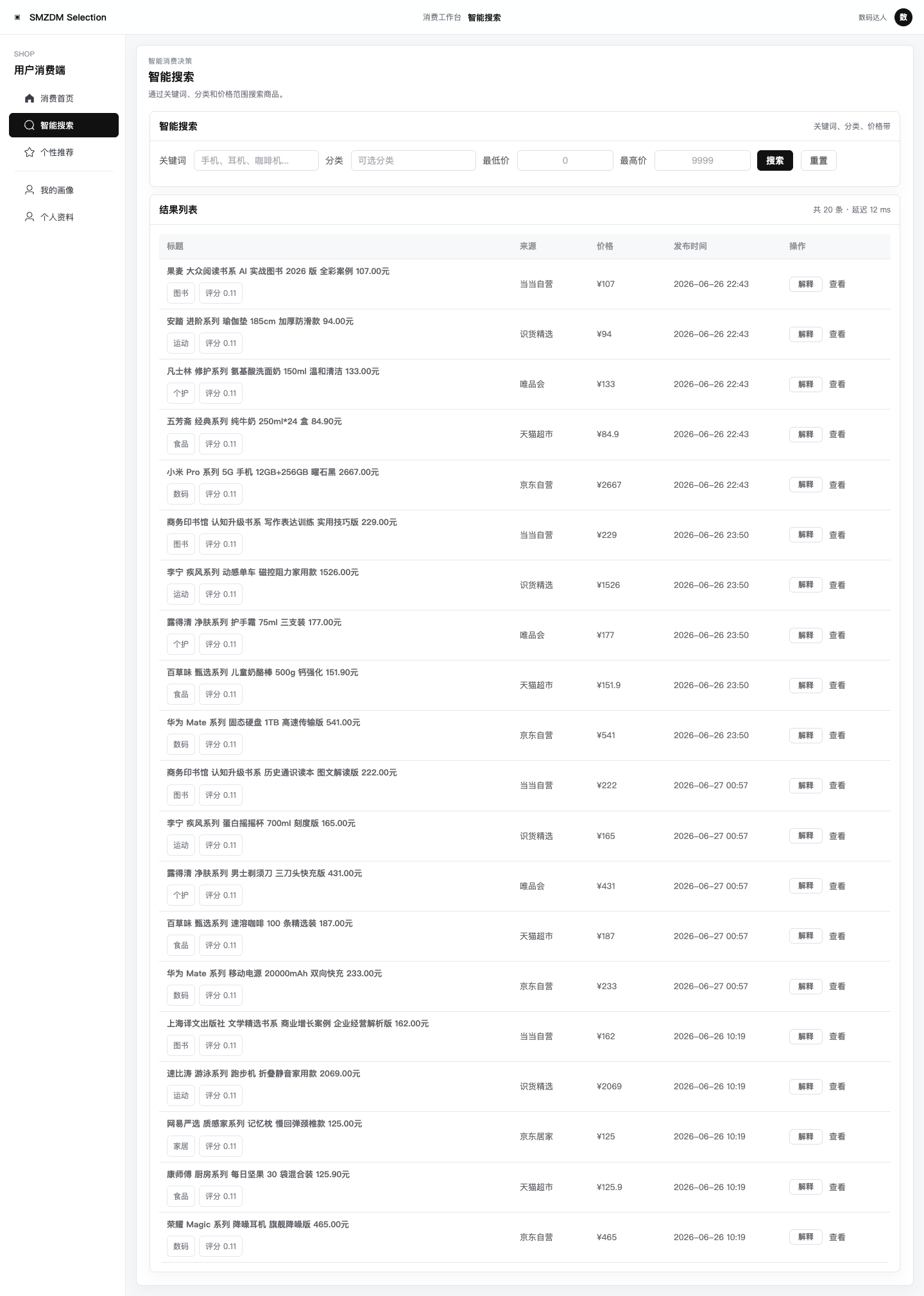Go to 消费首页 in the sidebar
The image size is (924, 1296).
click(x=64, y=98)
